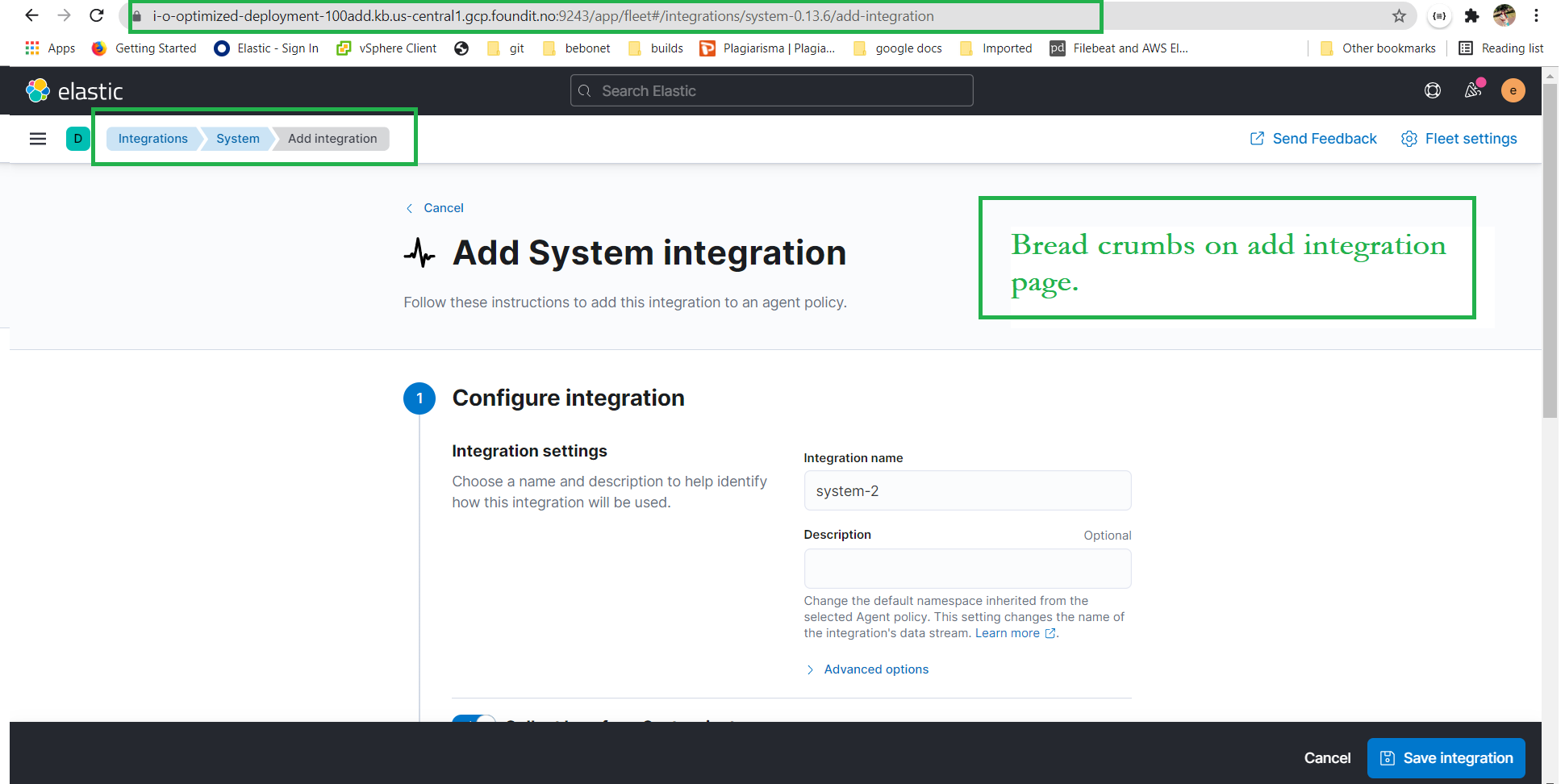This screenshot has width=1565, height=784.
Task: Click the Elastic logo
Action: 74,91
